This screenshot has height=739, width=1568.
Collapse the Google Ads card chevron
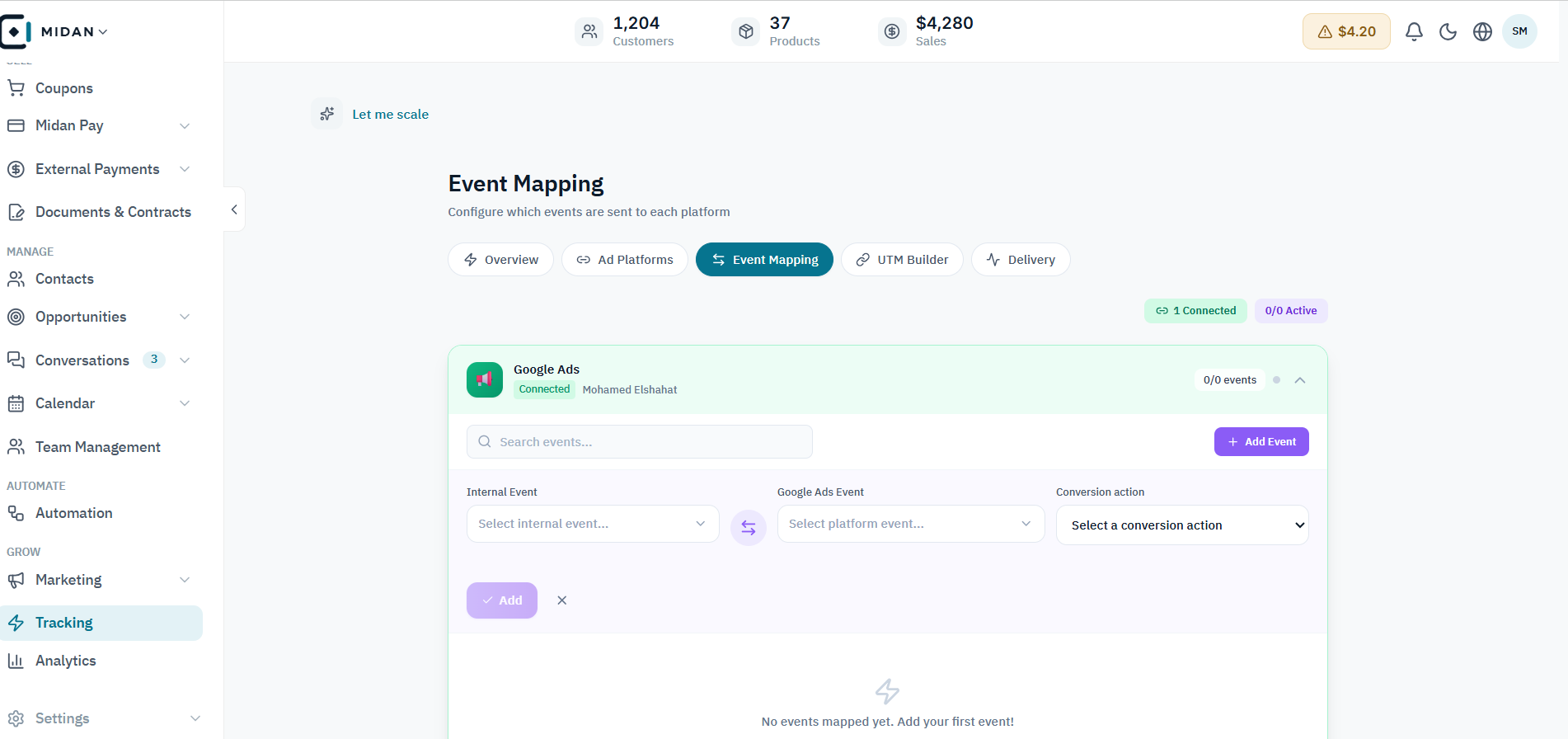coord(1300,380)
